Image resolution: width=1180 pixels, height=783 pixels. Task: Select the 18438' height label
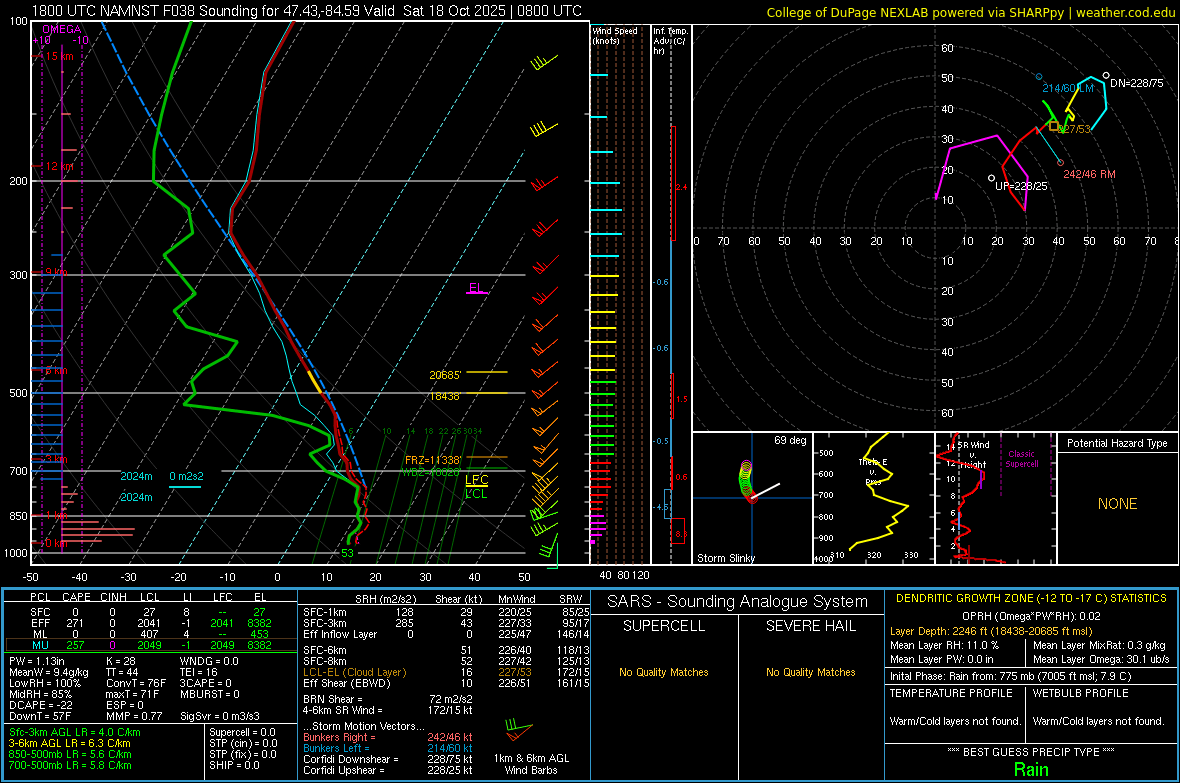click(445, 396)
